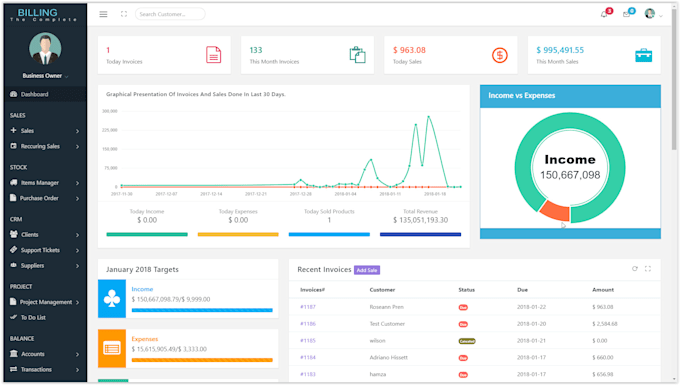Expand the Sales submenu chevron
680x385 pixels.
(77, 131)
